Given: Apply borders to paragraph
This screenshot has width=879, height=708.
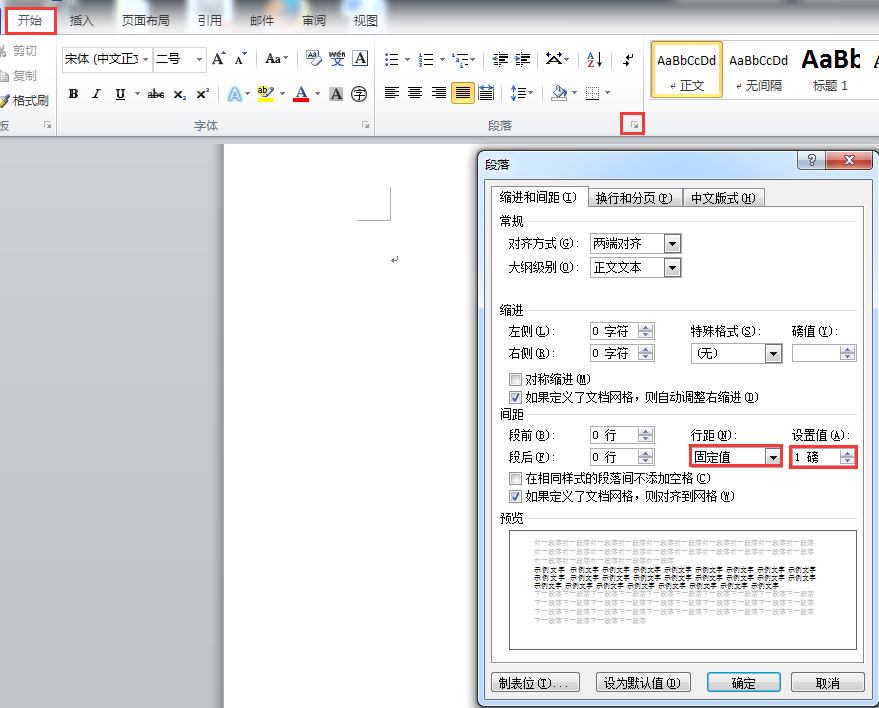Looking at the screenshot, I should click(x=593, y=92).
